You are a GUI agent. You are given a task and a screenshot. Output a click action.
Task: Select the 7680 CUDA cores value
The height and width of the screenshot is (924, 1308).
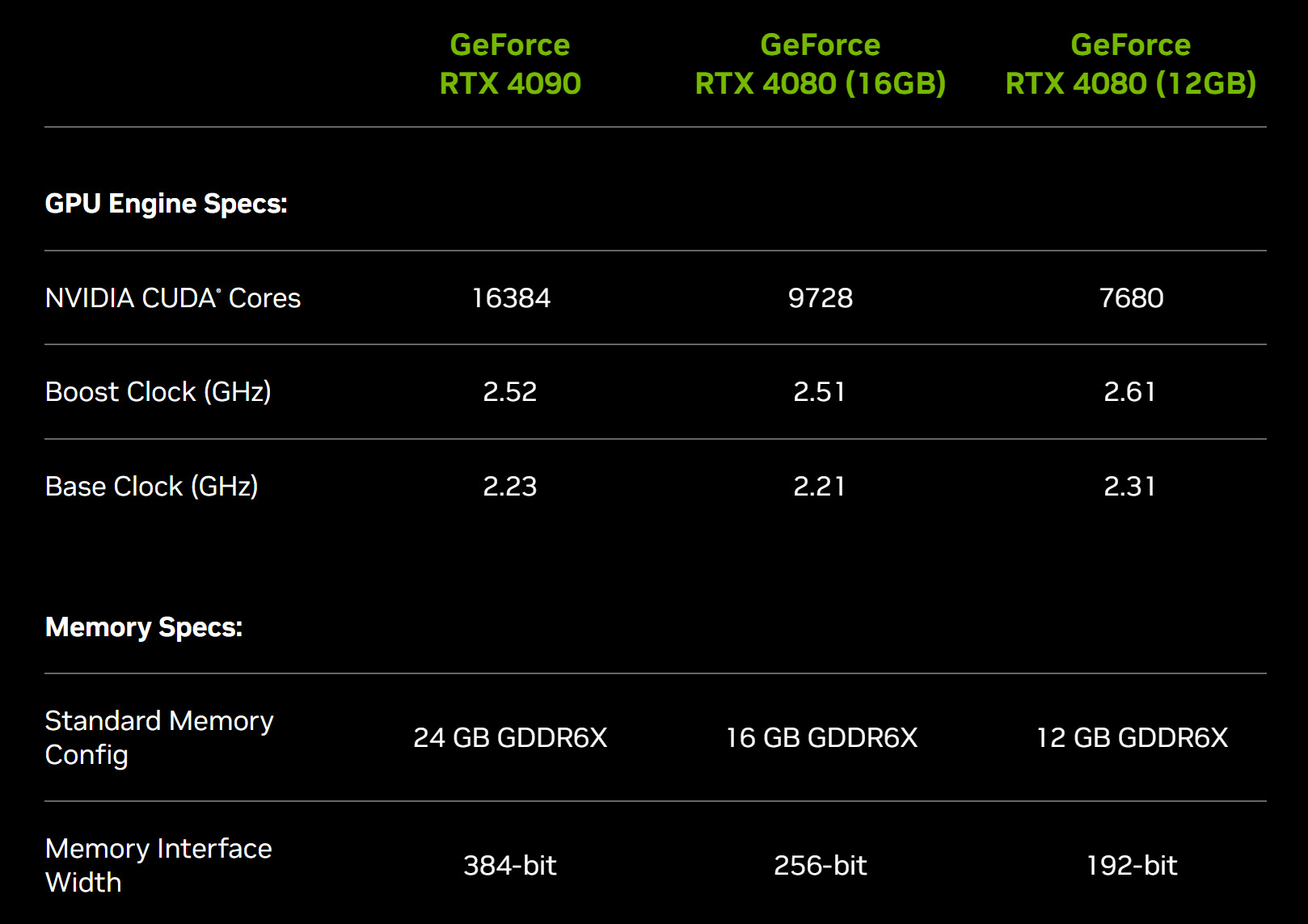click(x=1131, y=298)
